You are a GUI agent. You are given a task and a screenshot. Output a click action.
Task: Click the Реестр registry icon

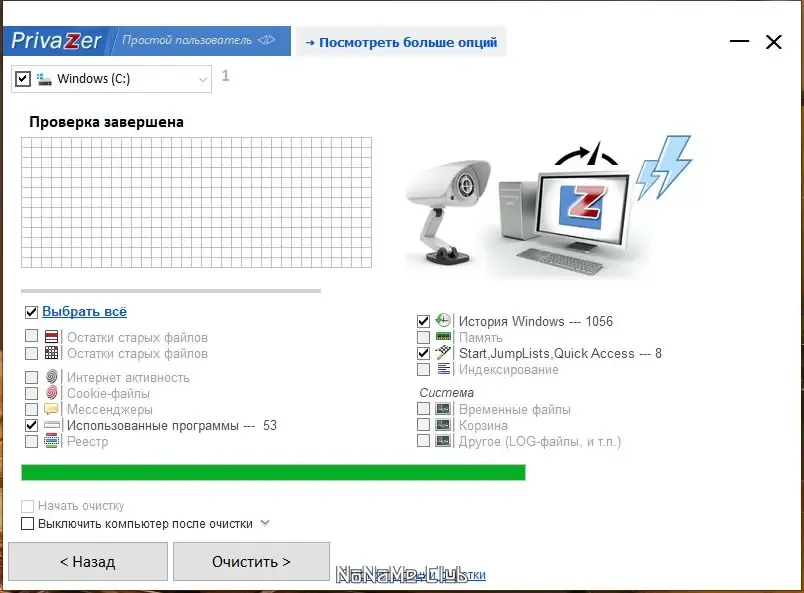pyautogui.click(x=51, y=441)
